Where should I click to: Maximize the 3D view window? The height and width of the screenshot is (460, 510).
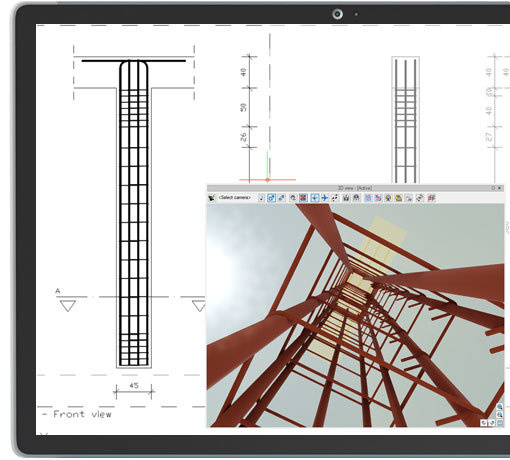[493, 188]
